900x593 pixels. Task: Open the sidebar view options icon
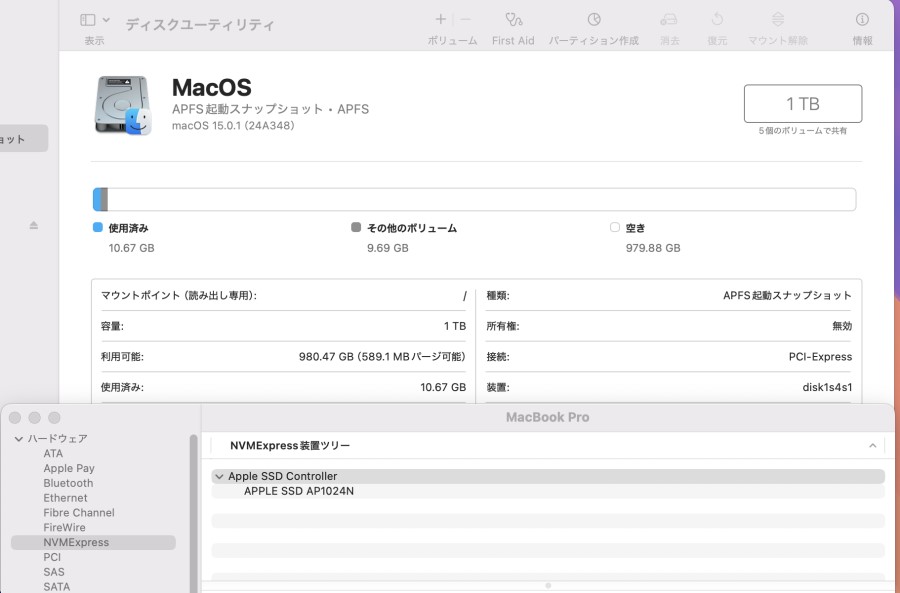click(x=87, y=20)
